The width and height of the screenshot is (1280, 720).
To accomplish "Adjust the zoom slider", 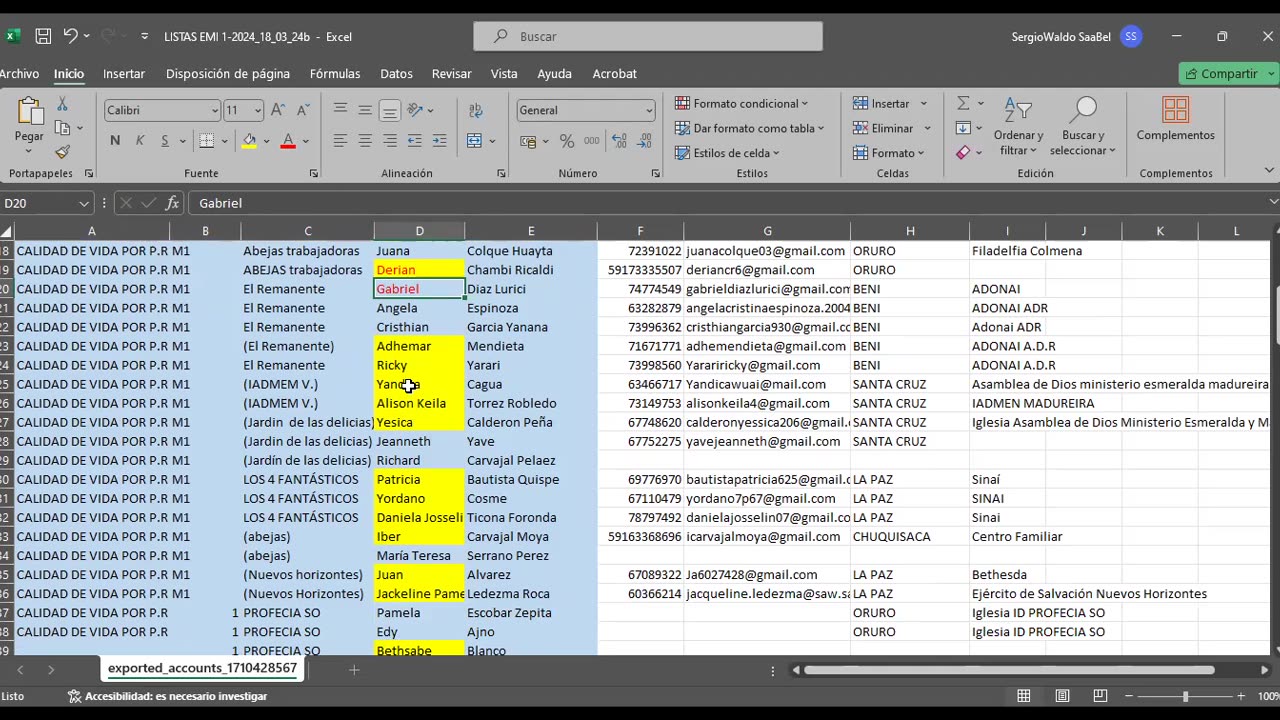I will 1185,696.
